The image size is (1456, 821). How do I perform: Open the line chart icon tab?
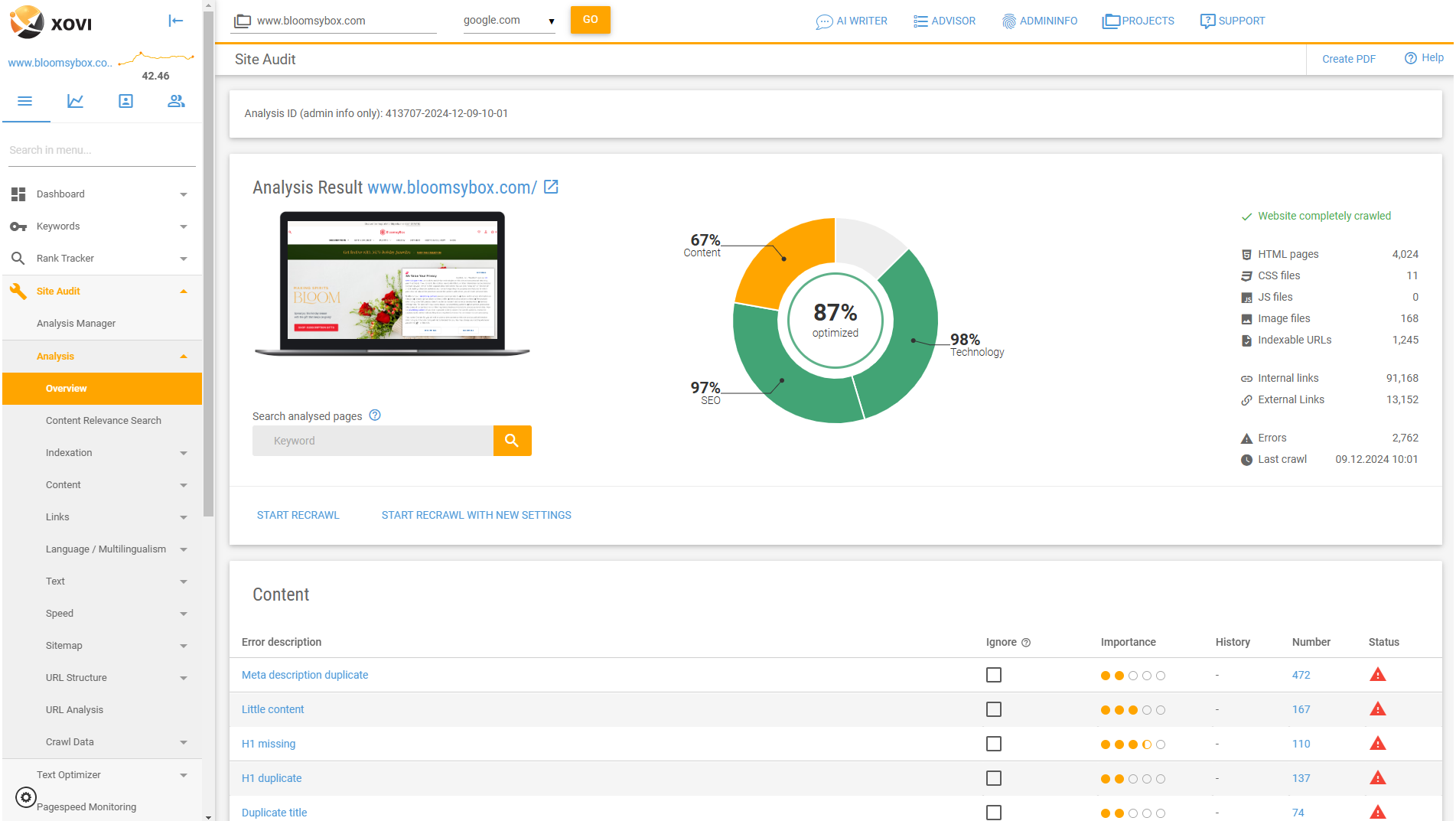point(75,101)
